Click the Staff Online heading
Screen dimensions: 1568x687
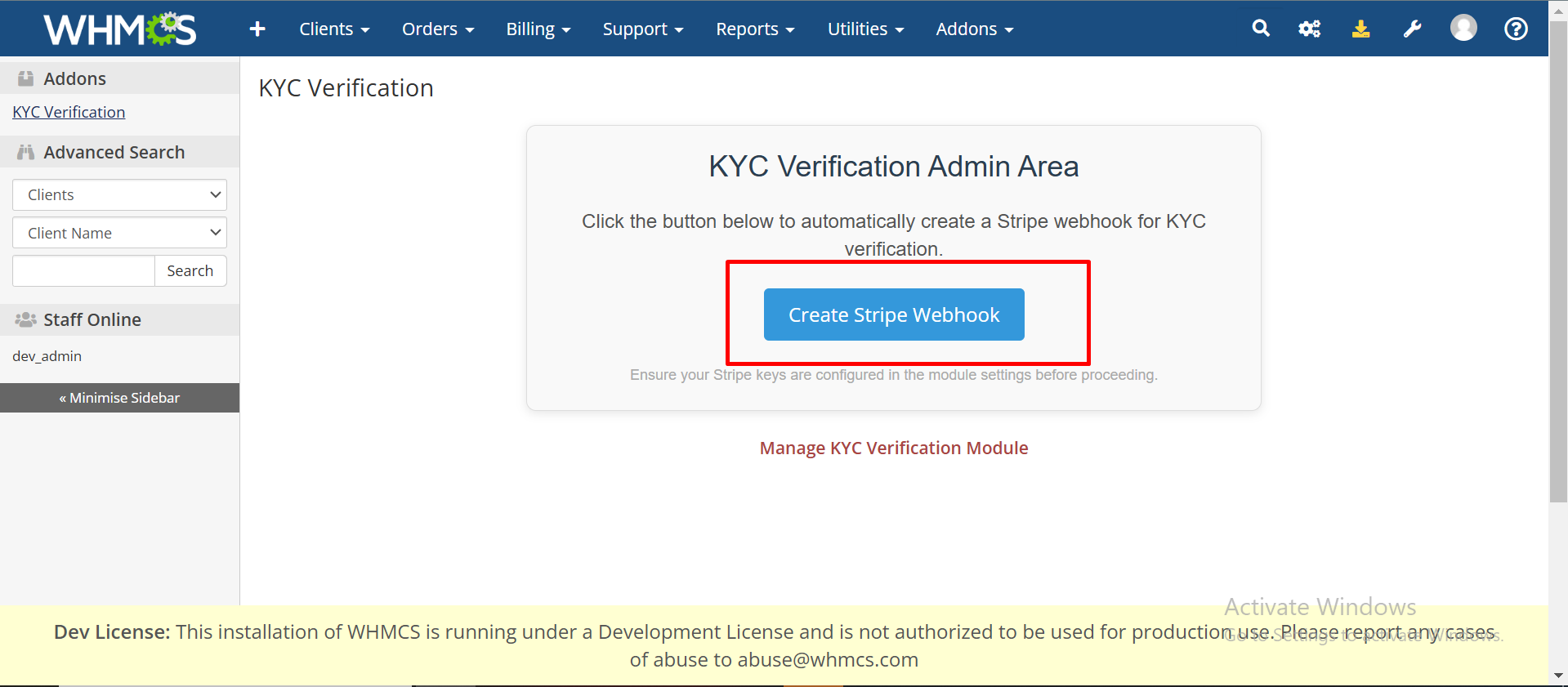point(92,319)
